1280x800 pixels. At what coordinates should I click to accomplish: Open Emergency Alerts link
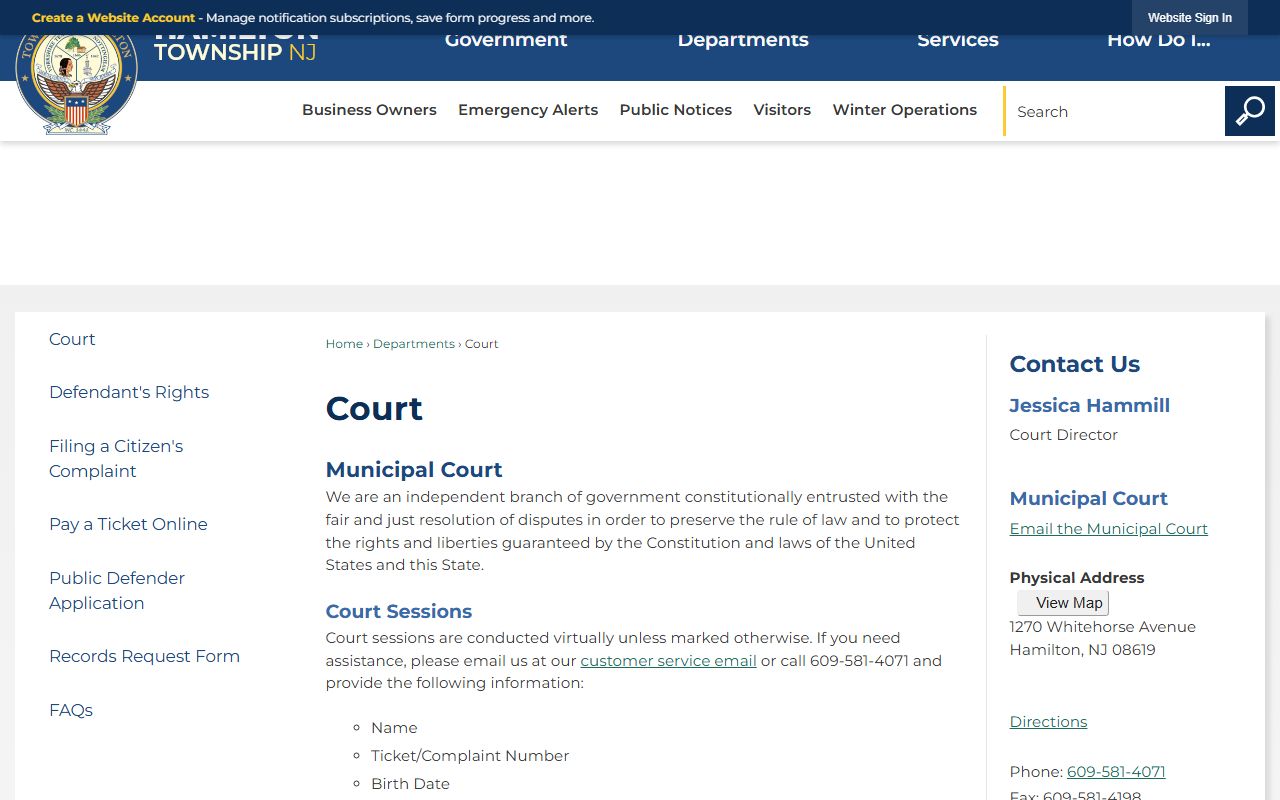pyautogui.click(x=528, y=110)
